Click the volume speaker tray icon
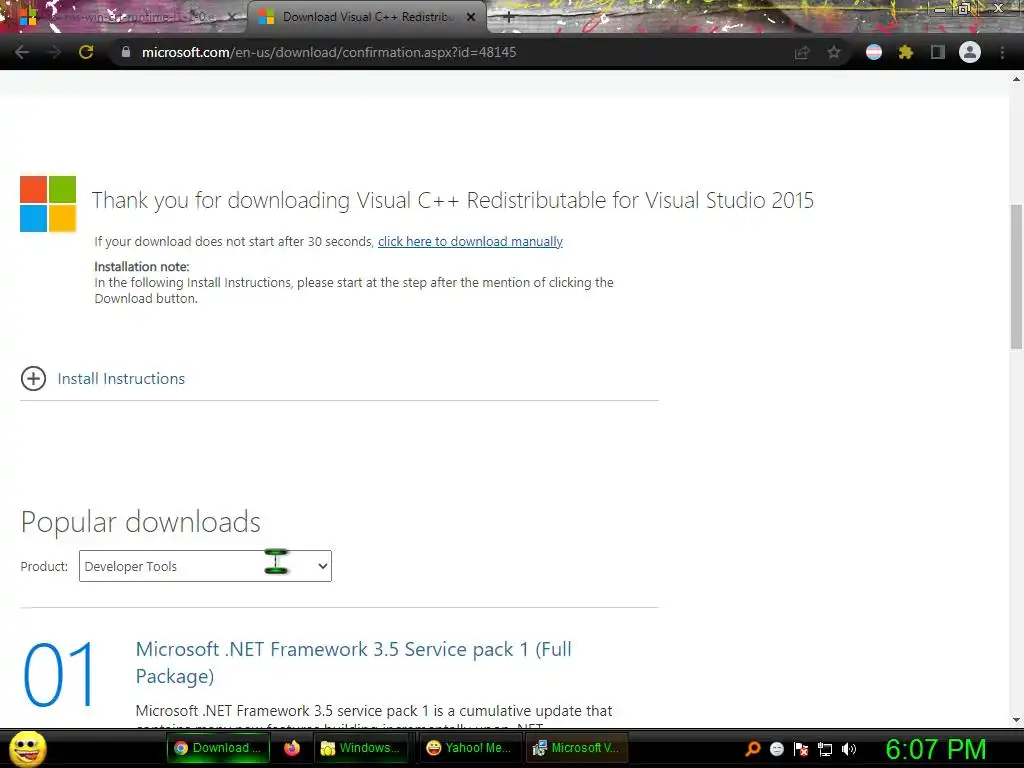The image size is (1024, 768). pos(849,749)
